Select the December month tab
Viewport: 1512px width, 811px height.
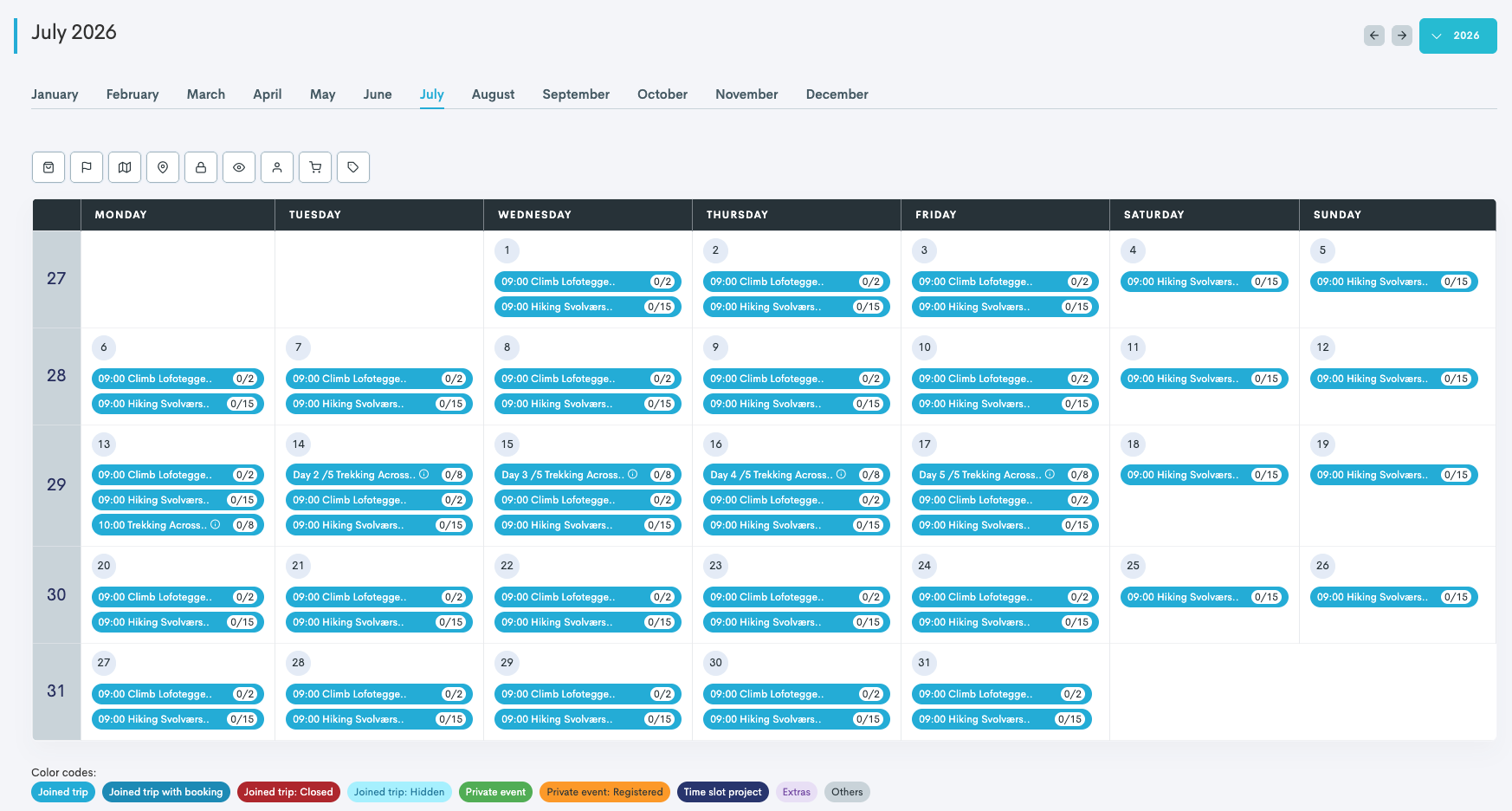tap(837, 94)
